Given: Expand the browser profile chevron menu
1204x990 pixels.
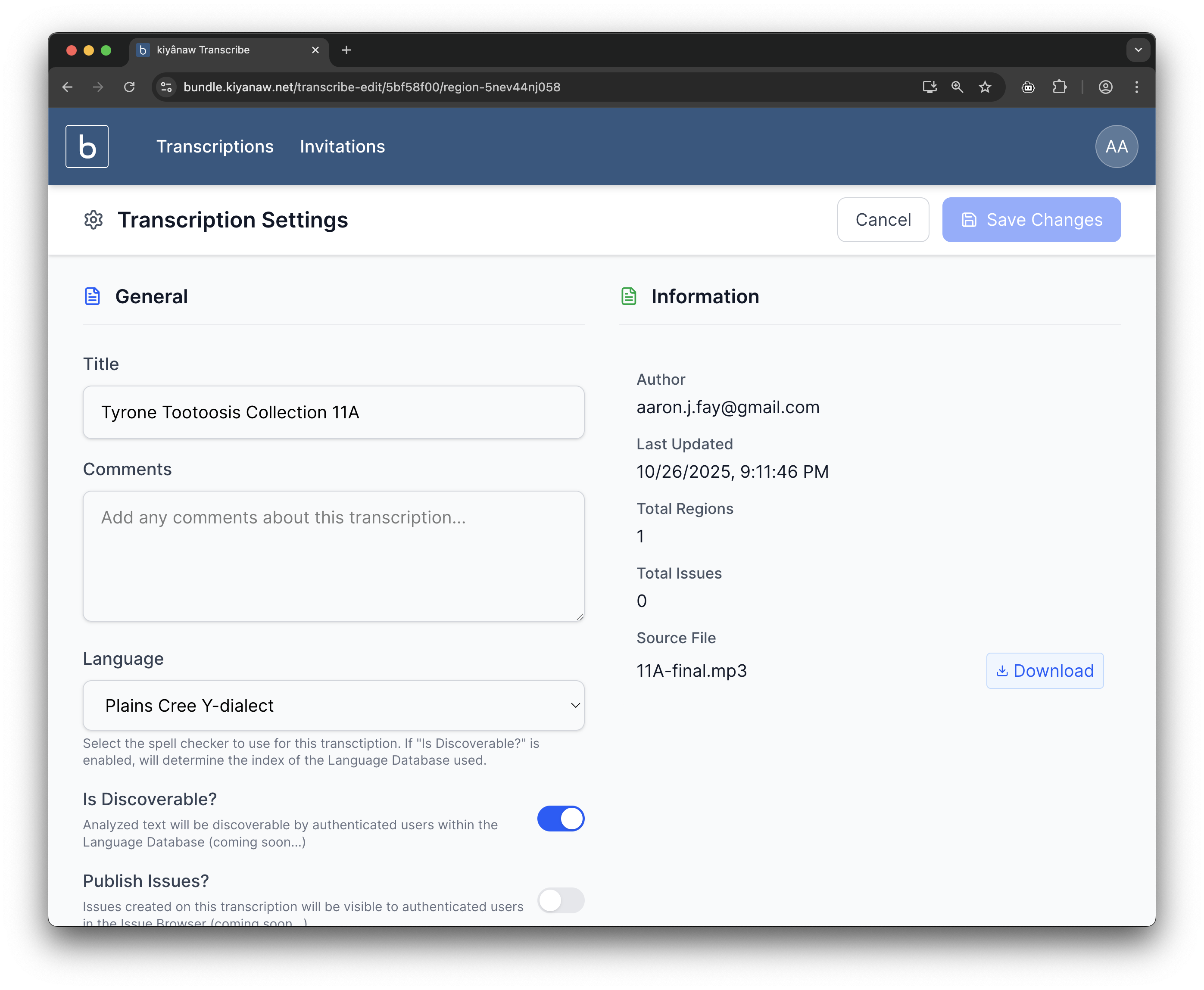Looking at the screenshot, I should (1138, 50).
